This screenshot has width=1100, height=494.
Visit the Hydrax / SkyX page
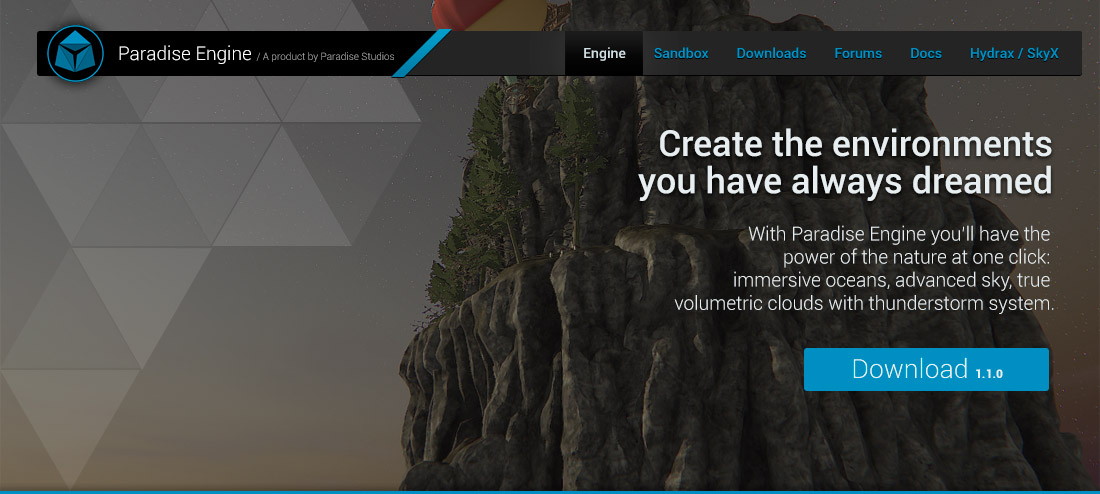point(1014,53)
